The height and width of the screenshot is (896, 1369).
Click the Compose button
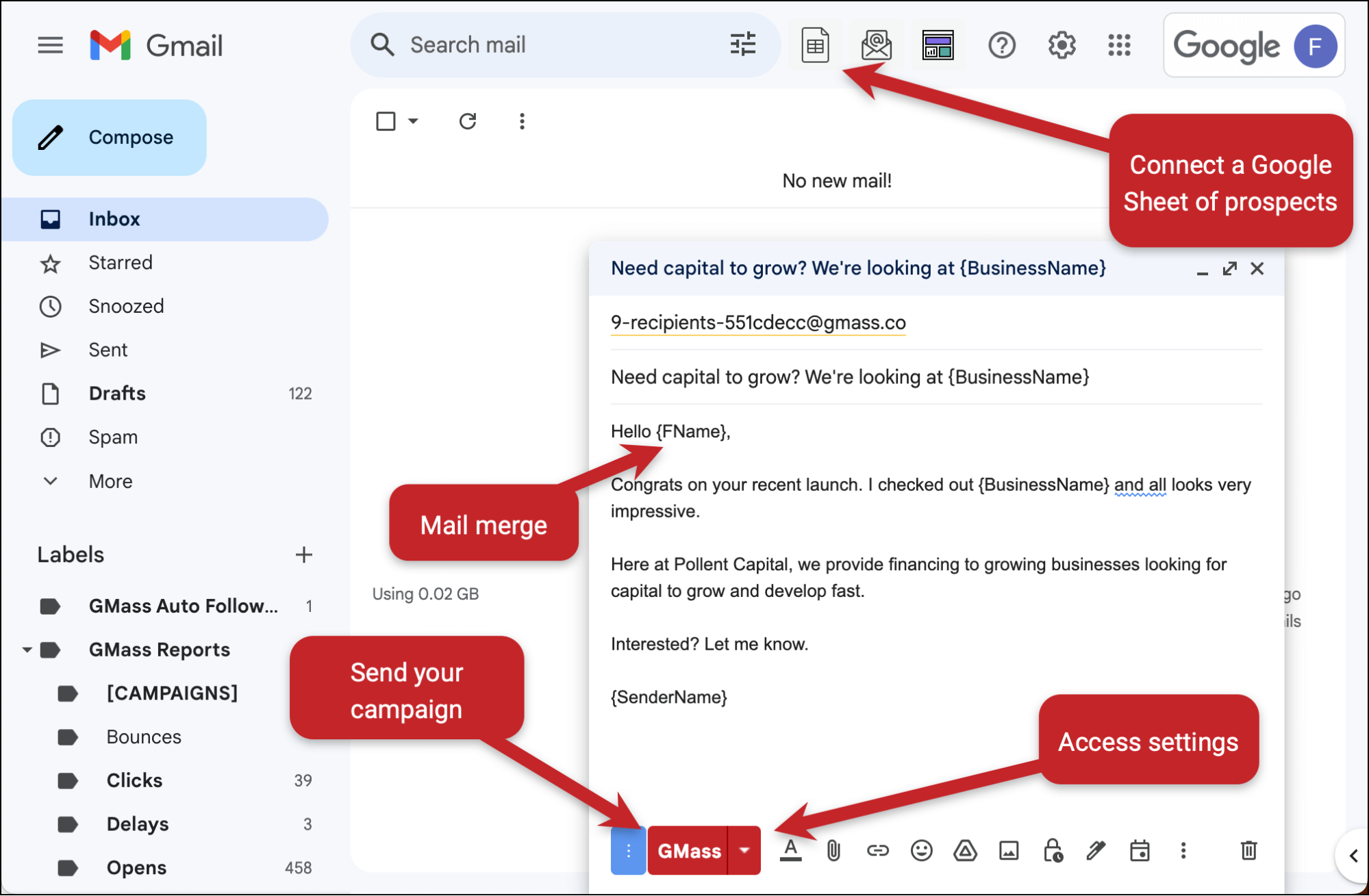coord(110,138)
